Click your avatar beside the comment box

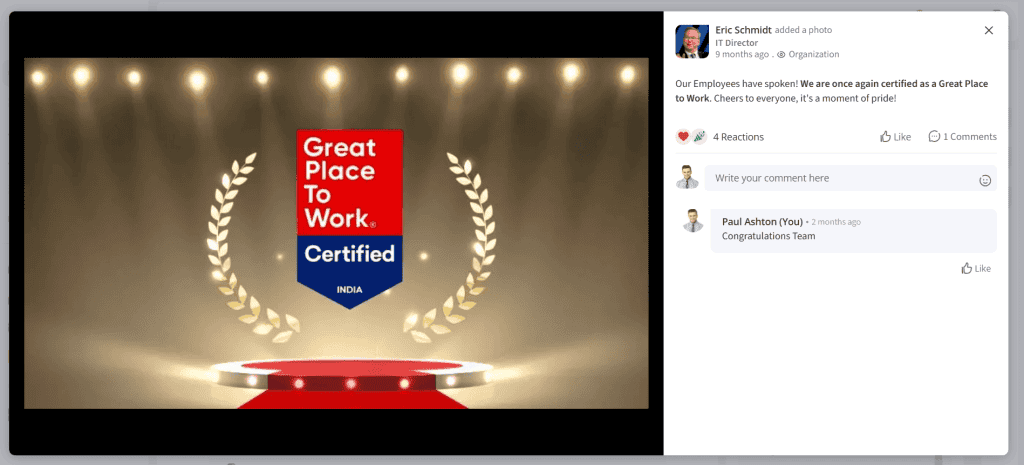pos(687,178)
